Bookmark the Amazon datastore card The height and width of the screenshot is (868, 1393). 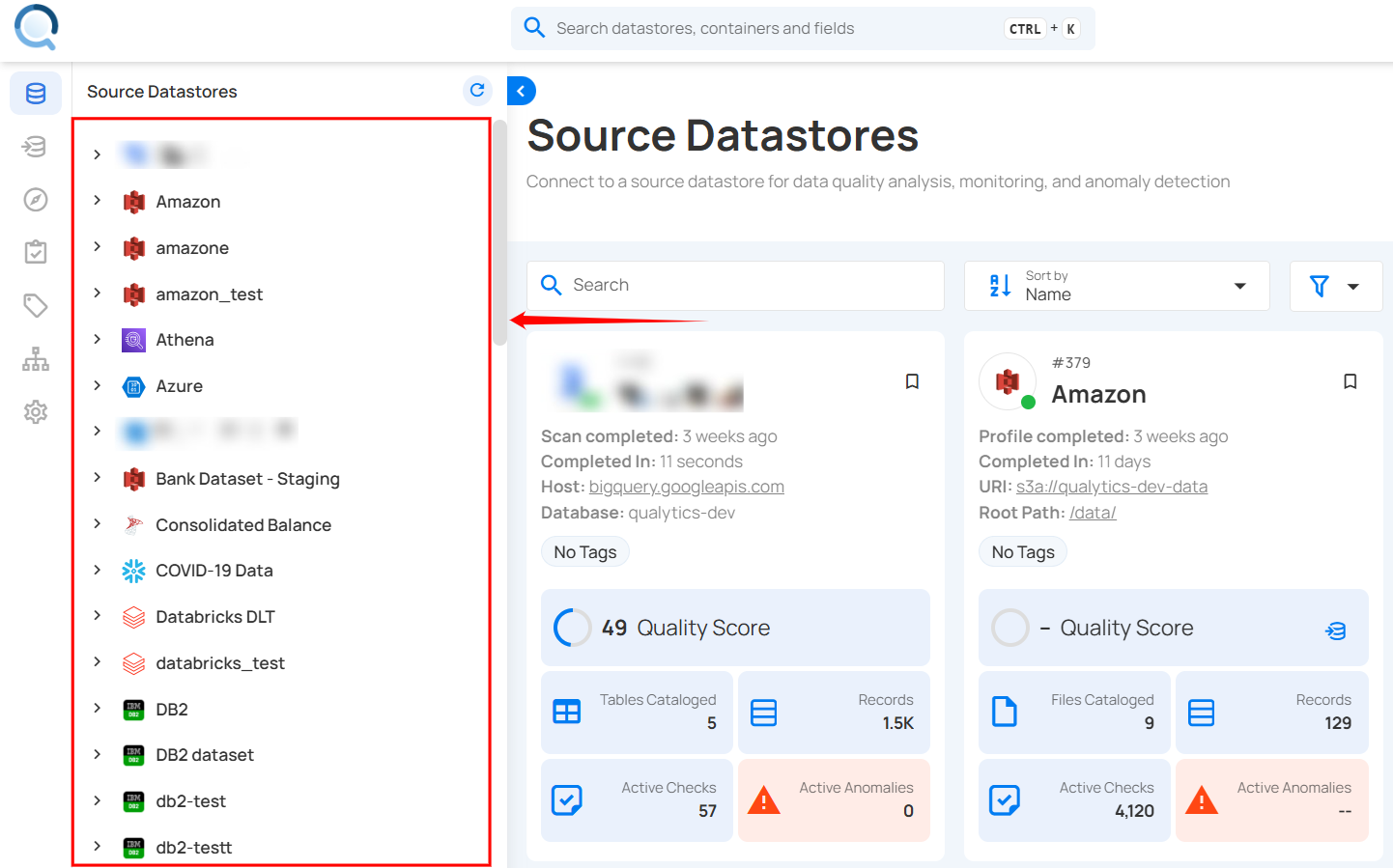1350,381
